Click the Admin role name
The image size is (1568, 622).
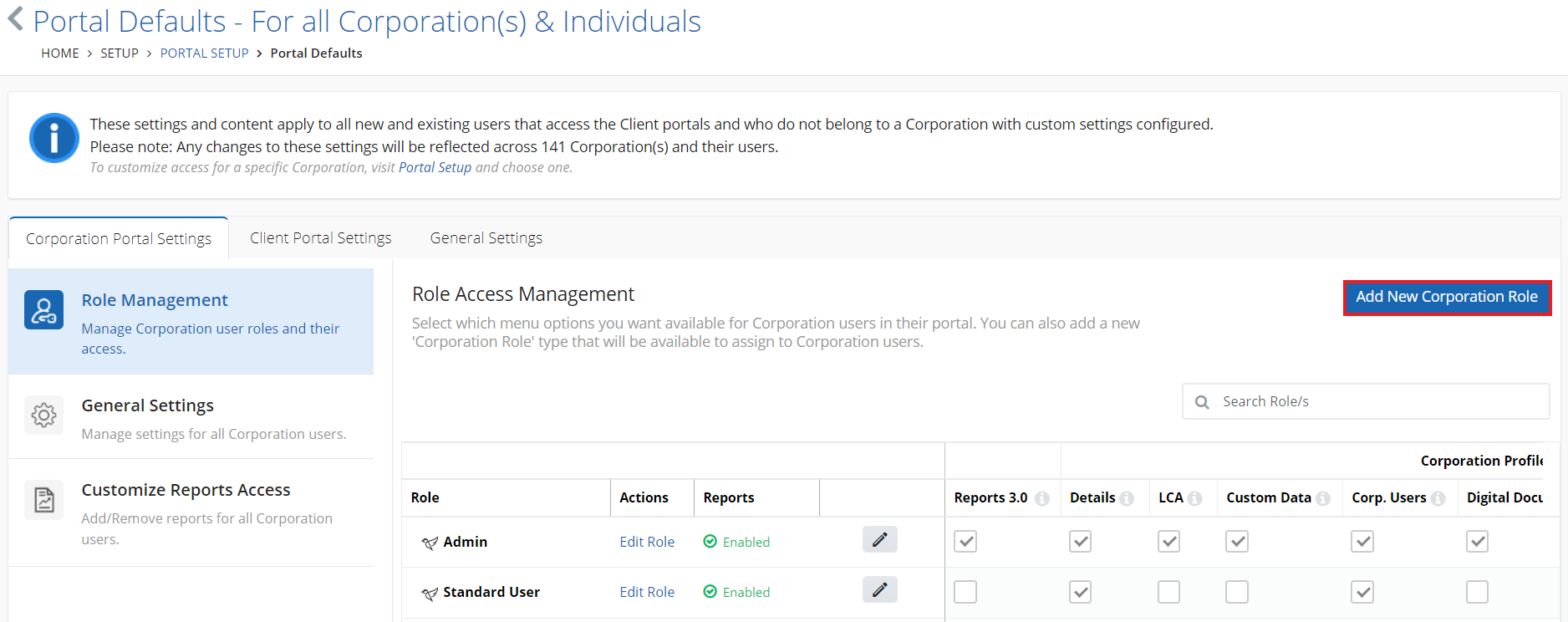(466, 542)
